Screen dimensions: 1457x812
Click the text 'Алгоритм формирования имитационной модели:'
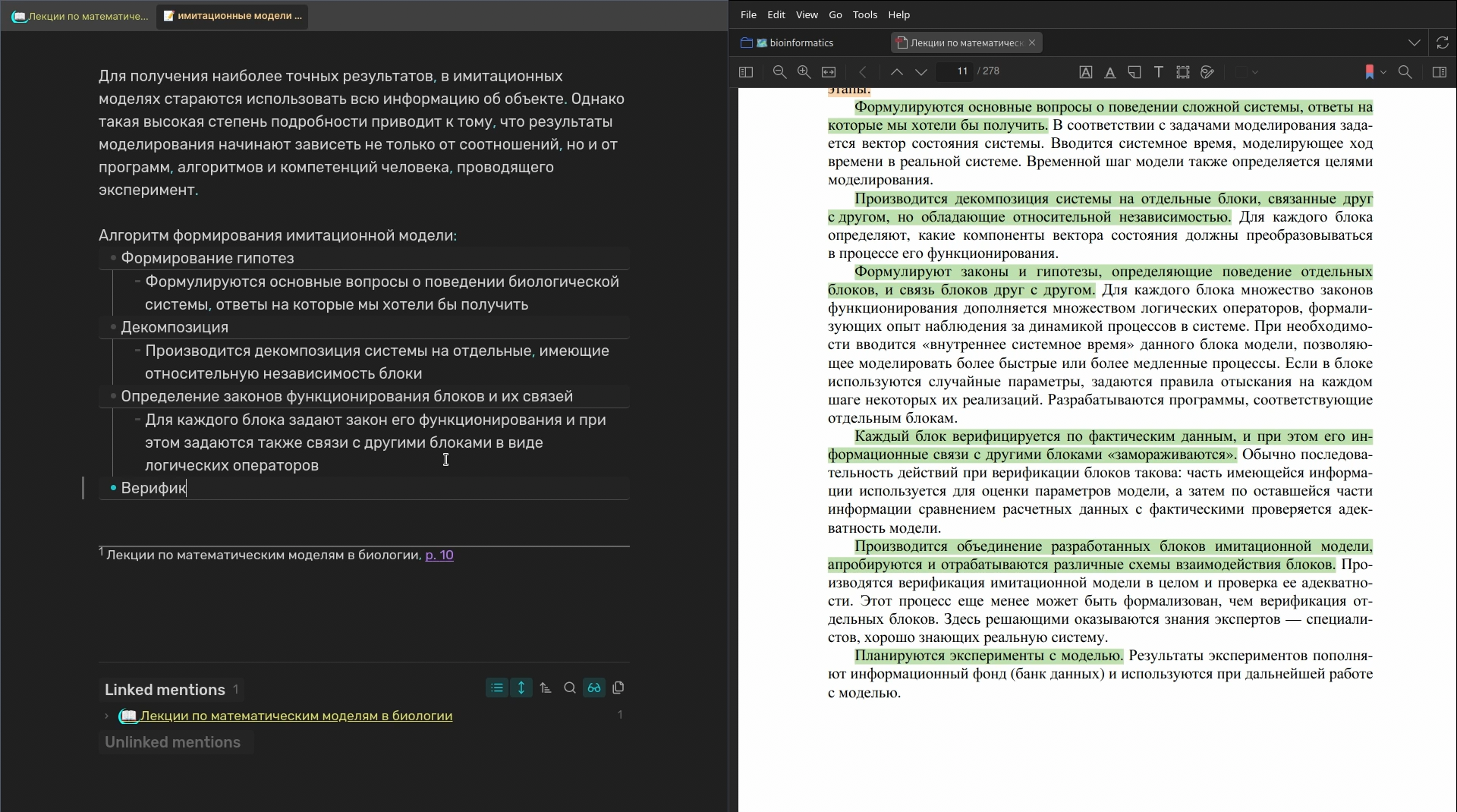pyautogui.click(x=278, y=235)
